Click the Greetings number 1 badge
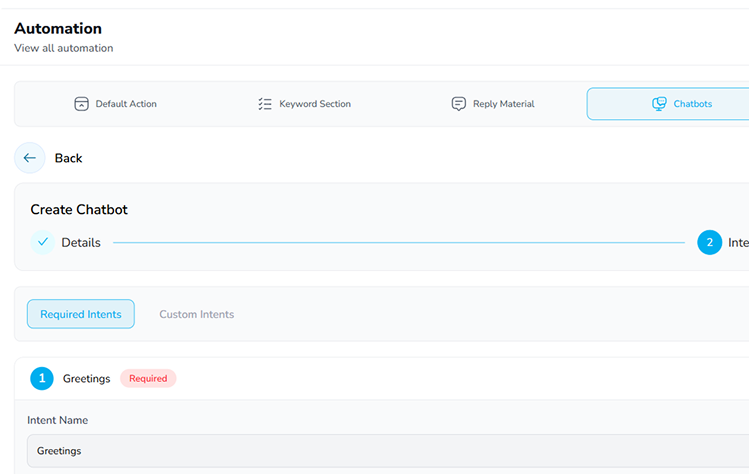749x474 pixels. [x=42, y=378]
